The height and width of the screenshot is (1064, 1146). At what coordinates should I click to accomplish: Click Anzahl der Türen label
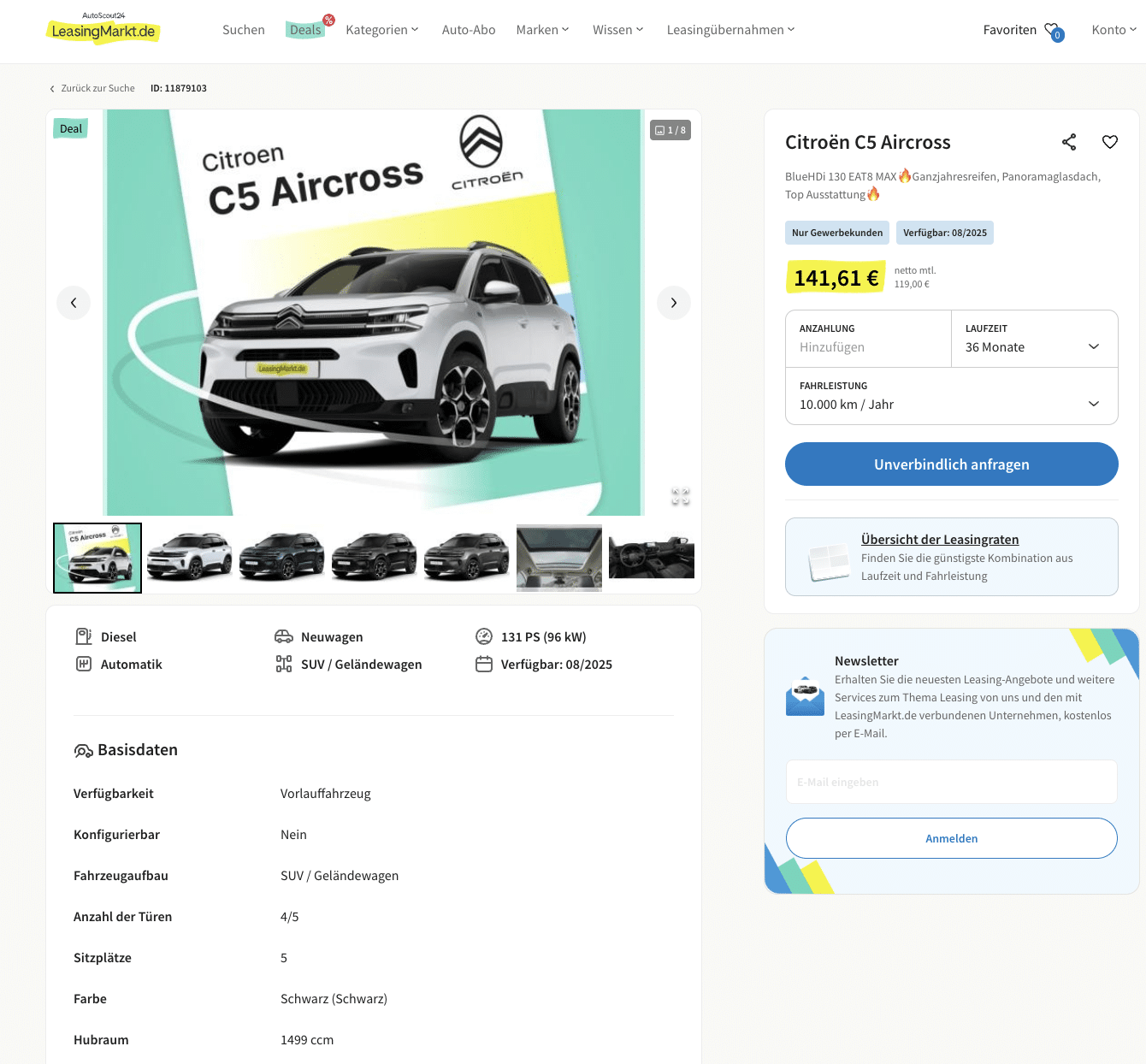click(122, 917)
